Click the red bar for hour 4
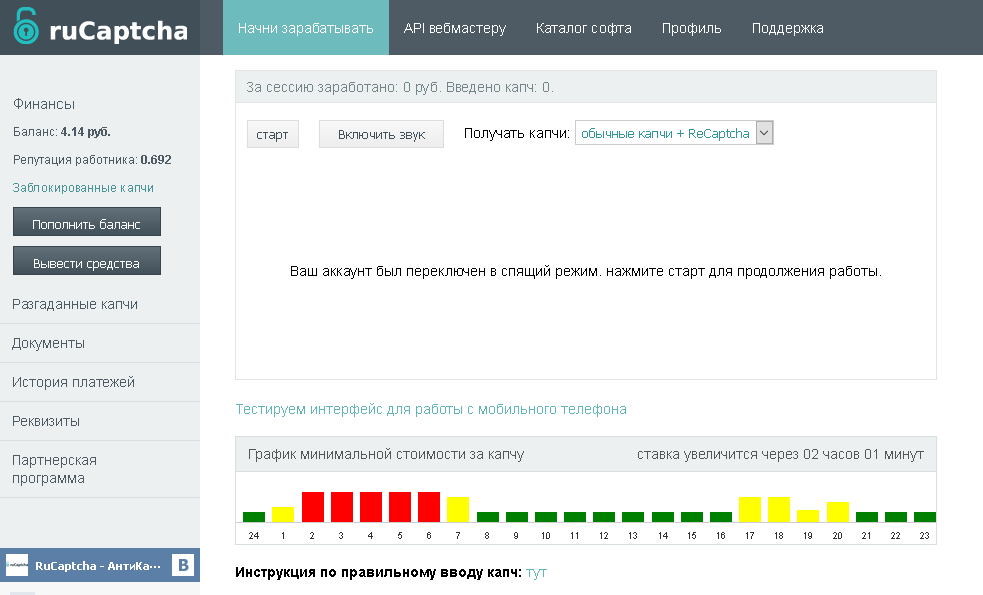This screenshot has width=983, height=595. (371, 507)
